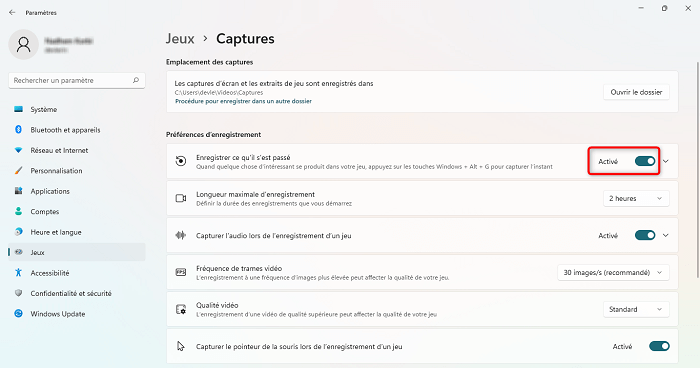Toggle mouse pointer capture switch
The height and width of the screenshot is (368, 700).
point(659,346)
